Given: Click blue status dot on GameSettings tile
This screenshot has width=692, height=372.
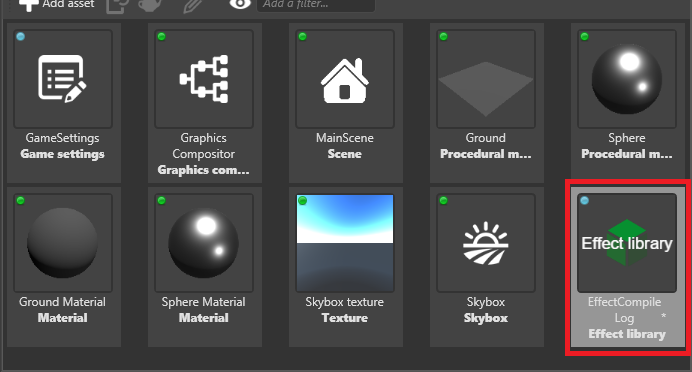Looking at the screenshot, I should coord(20,37).
